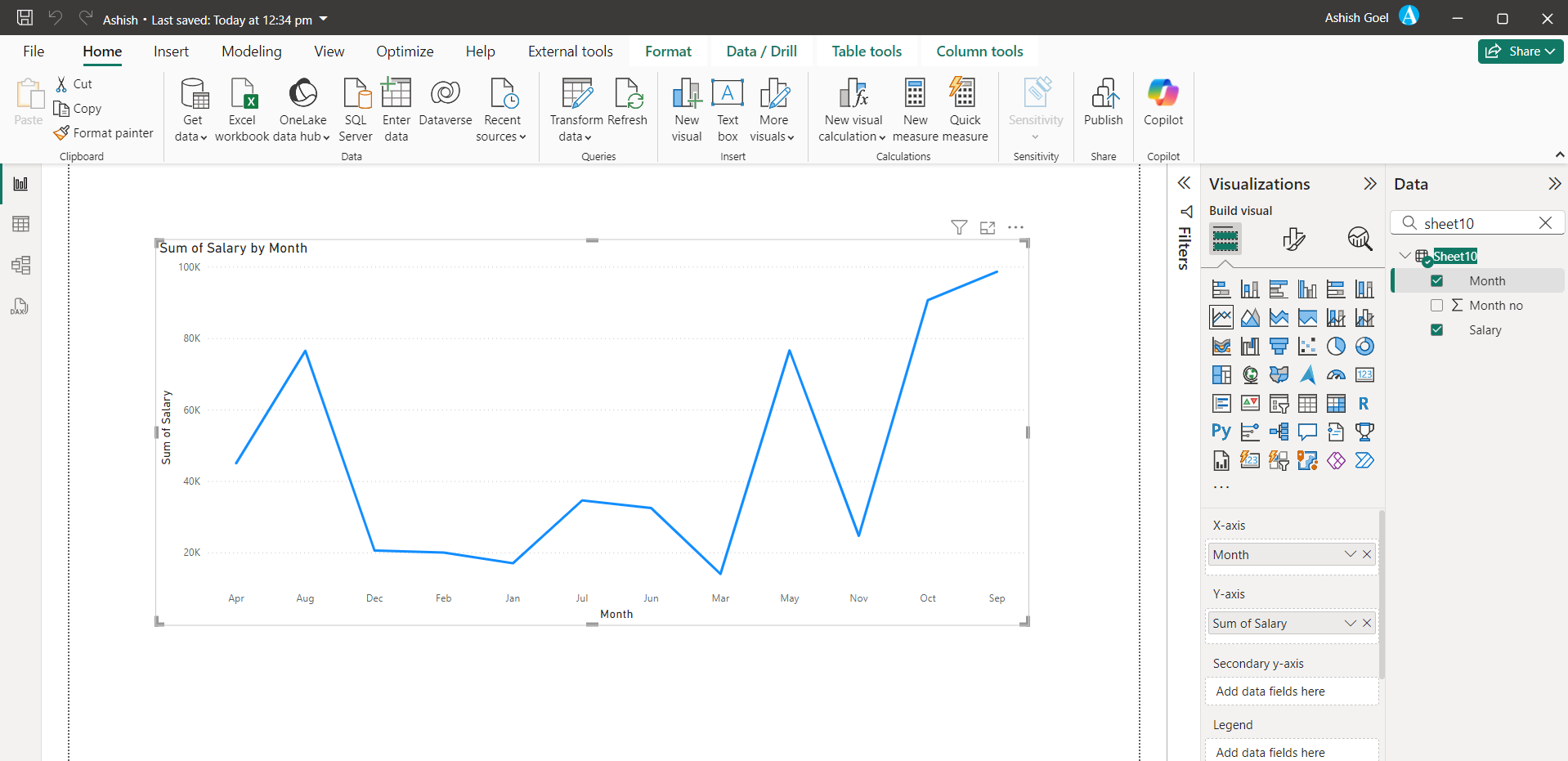Uncheck the Salary field
The height and width of the screenshot is (761, 1568).
tap(1437, 329)
